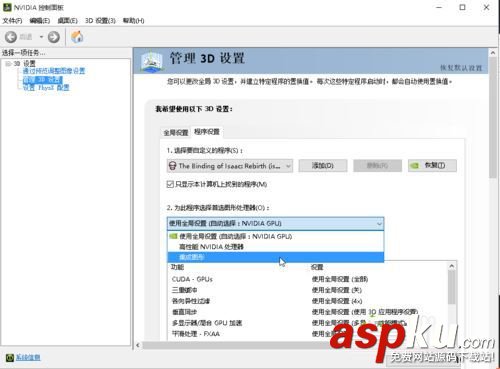Click the greyed-out 删除 button

click(377, 165)
